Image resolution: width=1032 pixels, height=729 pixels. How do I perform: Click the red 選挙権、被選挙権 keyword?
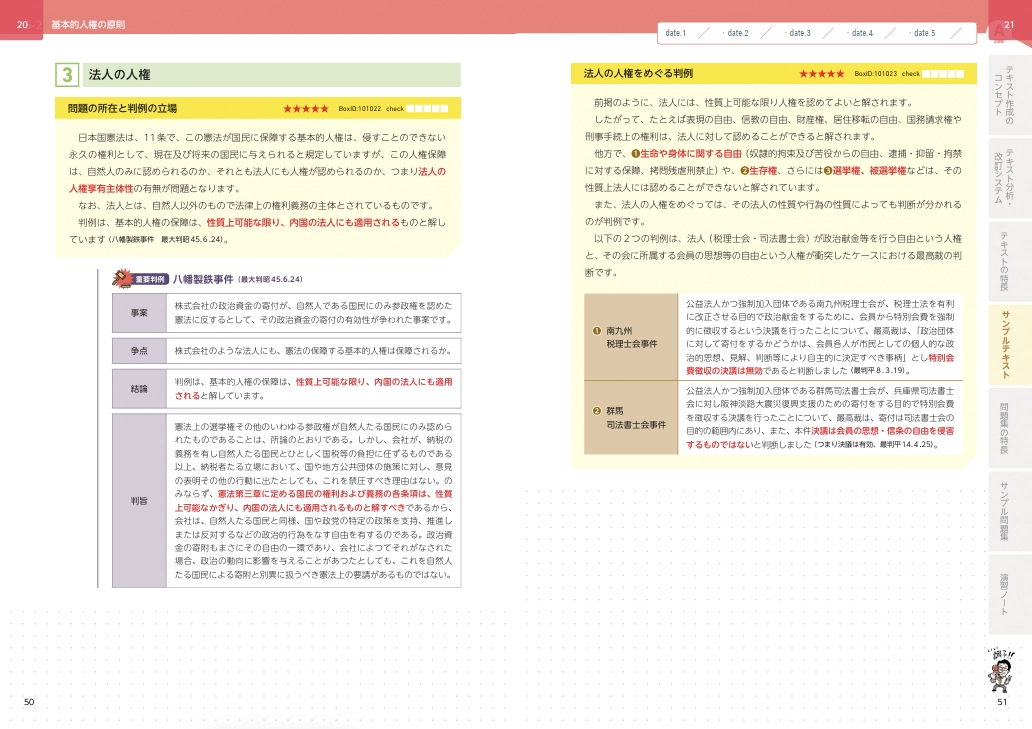pos(869,170)
